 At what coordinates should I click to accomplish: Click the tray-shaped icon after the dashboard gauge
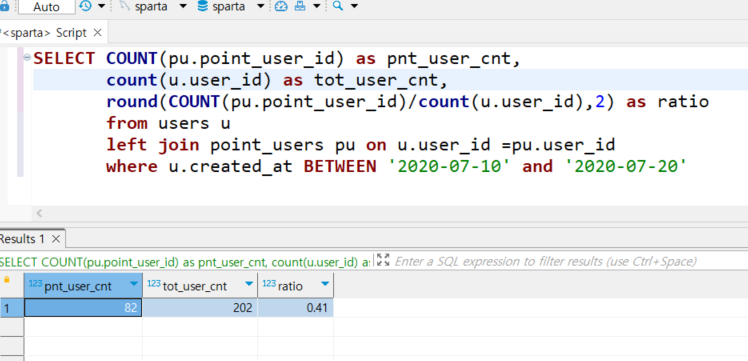pyautogui.click(x=300, y=6)
